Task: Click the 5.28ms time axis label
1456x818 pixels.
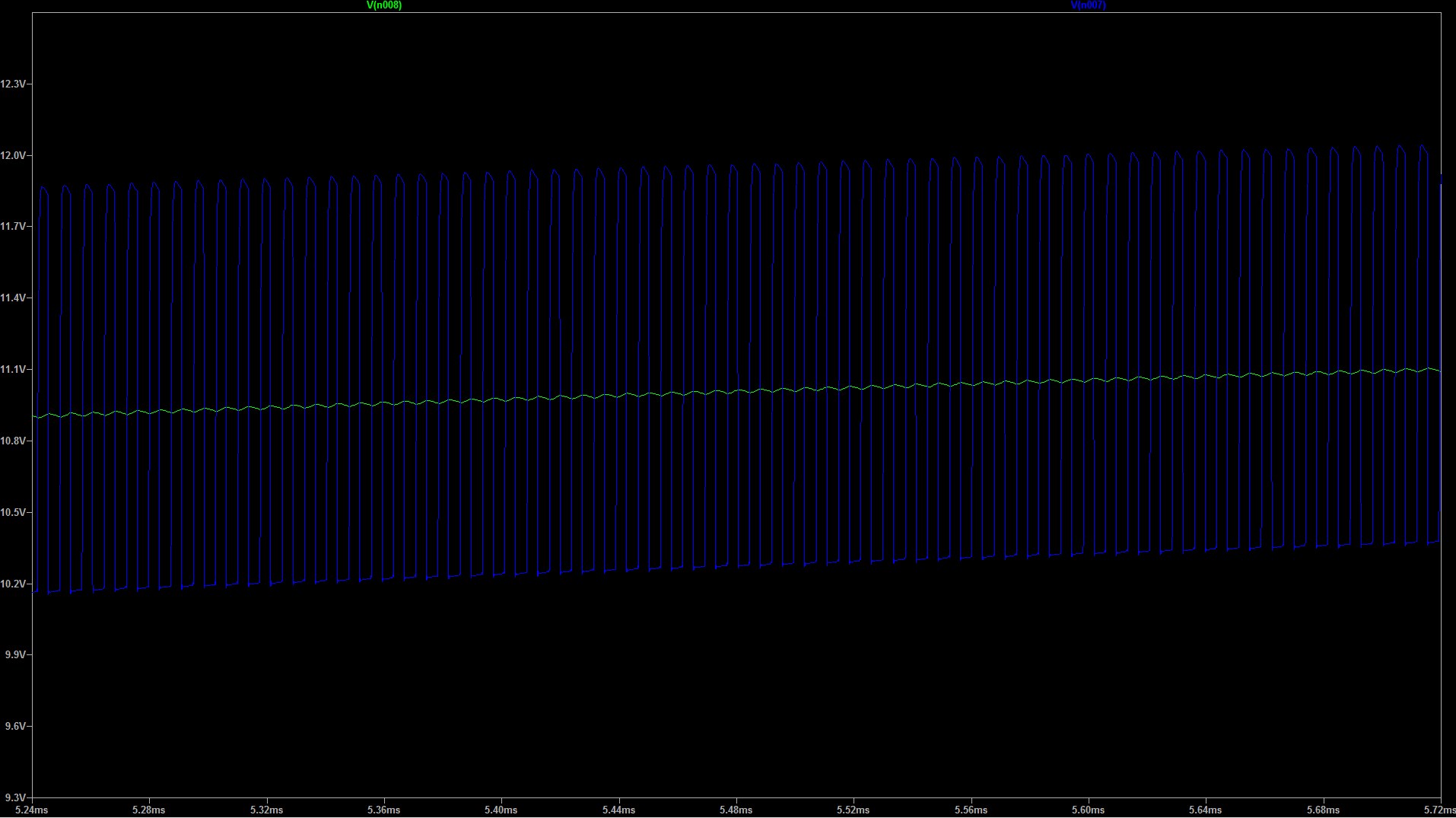Action: pos(148,810)
